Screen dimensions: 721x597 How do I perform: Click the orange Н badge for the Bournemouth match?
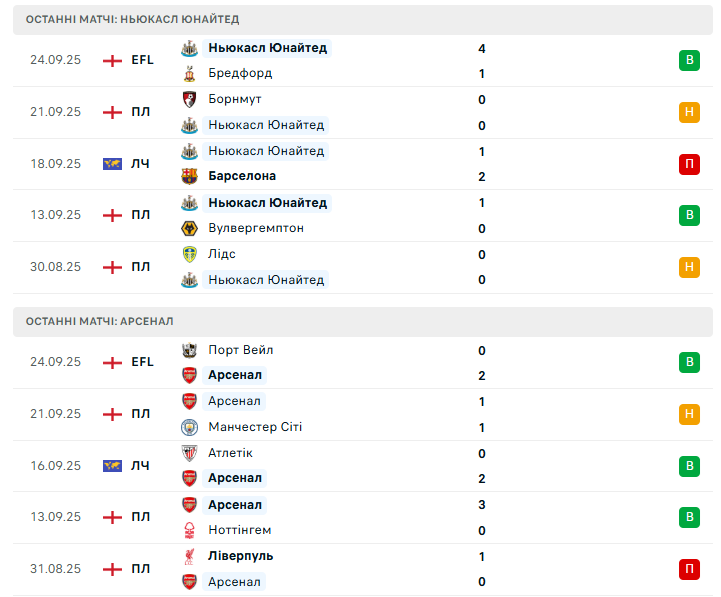(x=688, y=113)
